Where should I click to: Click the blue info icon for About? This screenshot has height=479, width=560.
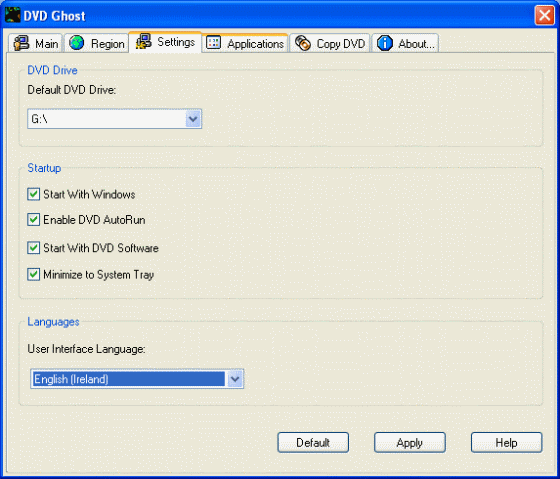click(385, 43)
